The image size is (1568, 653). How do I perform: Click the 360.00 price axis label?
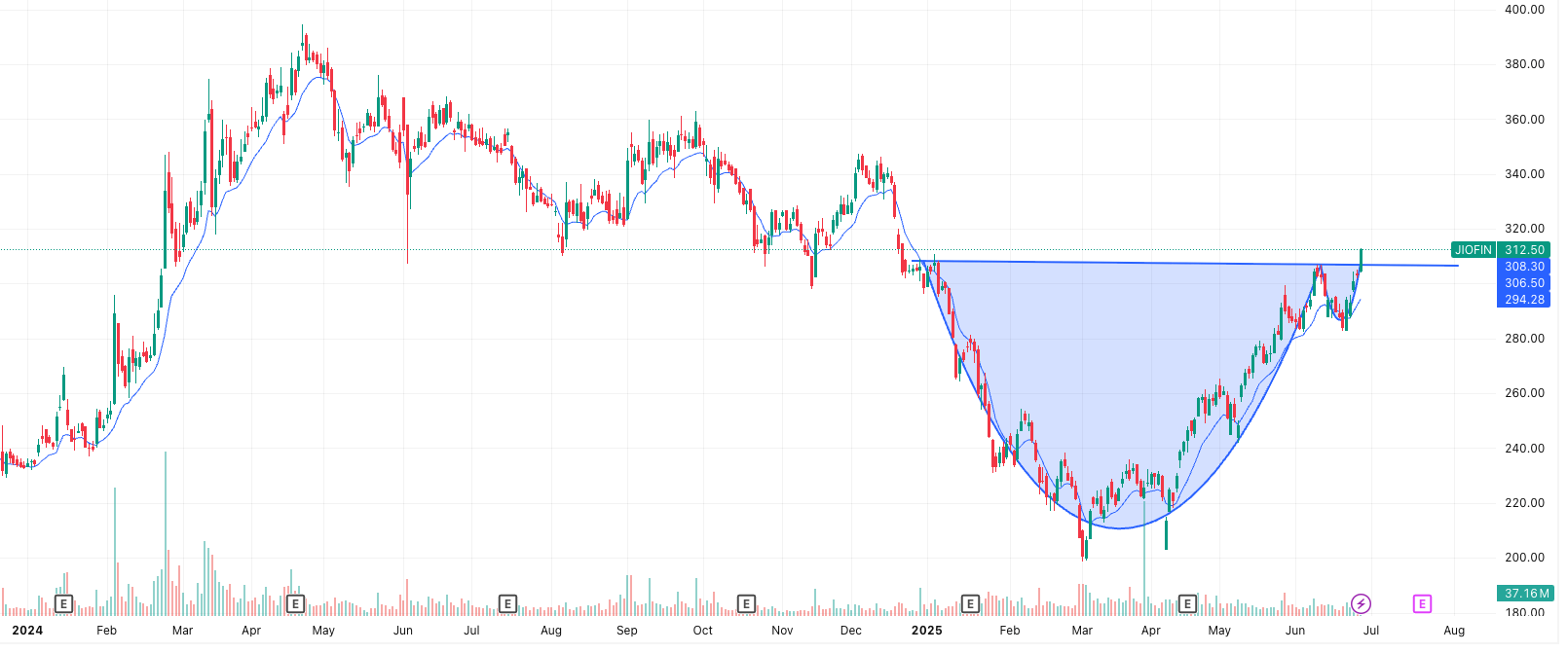(1524, 120)
